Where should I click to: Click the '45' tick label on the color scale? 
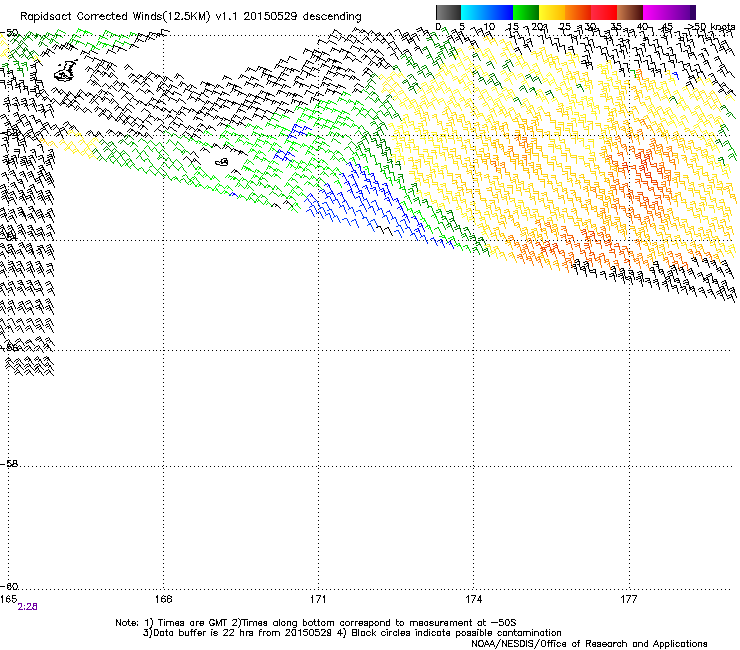point(667,27)
